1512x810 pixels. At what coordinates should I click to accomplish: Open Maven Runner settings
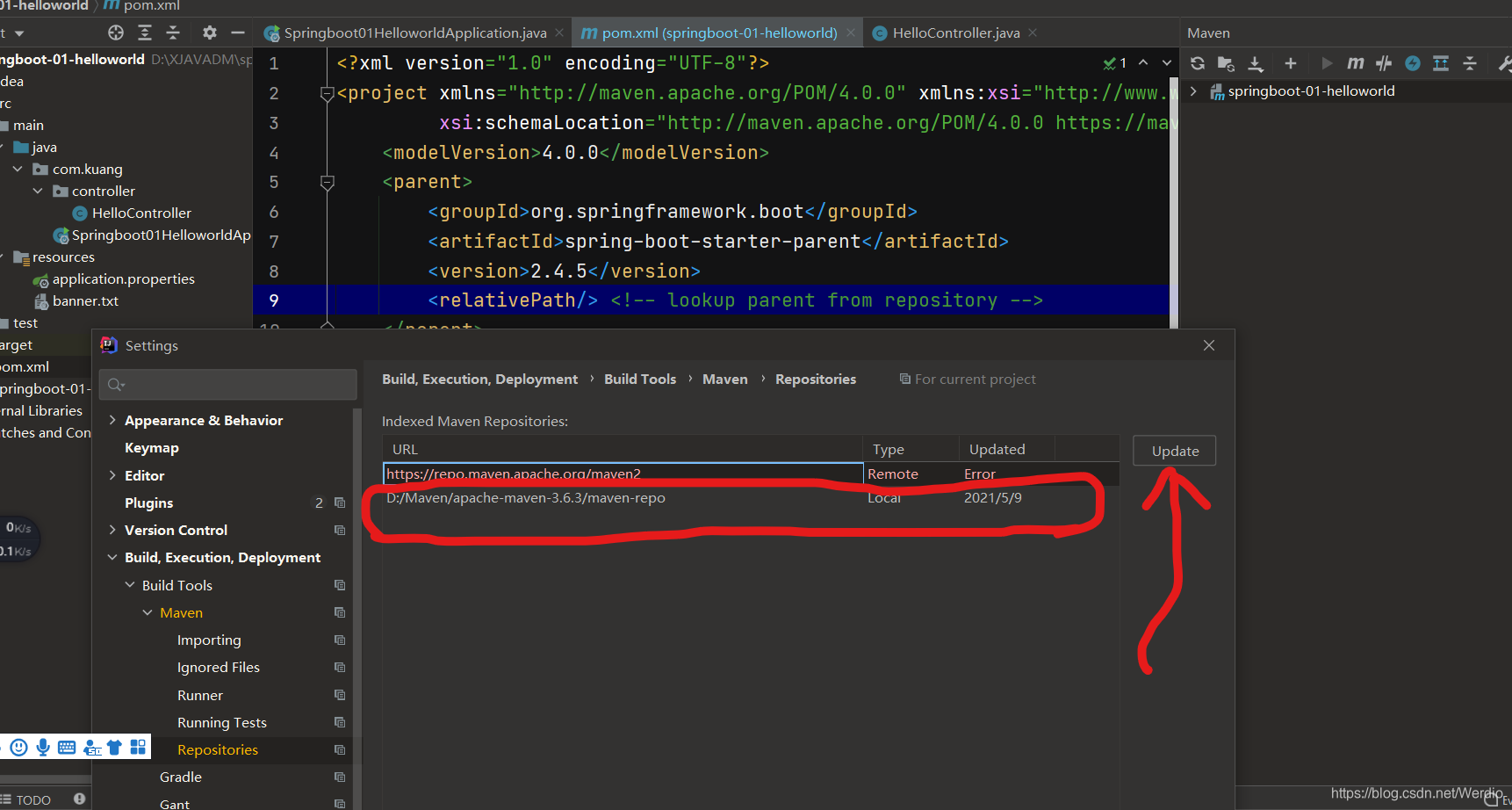tap(200, 695)
